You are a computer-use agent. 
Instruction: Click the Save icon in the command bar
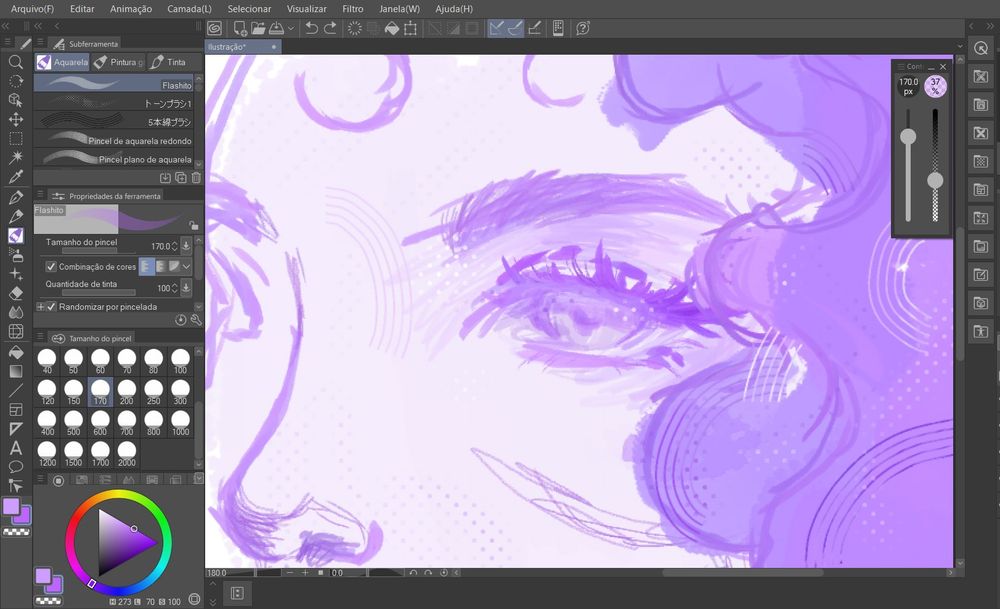pos(277,28)
